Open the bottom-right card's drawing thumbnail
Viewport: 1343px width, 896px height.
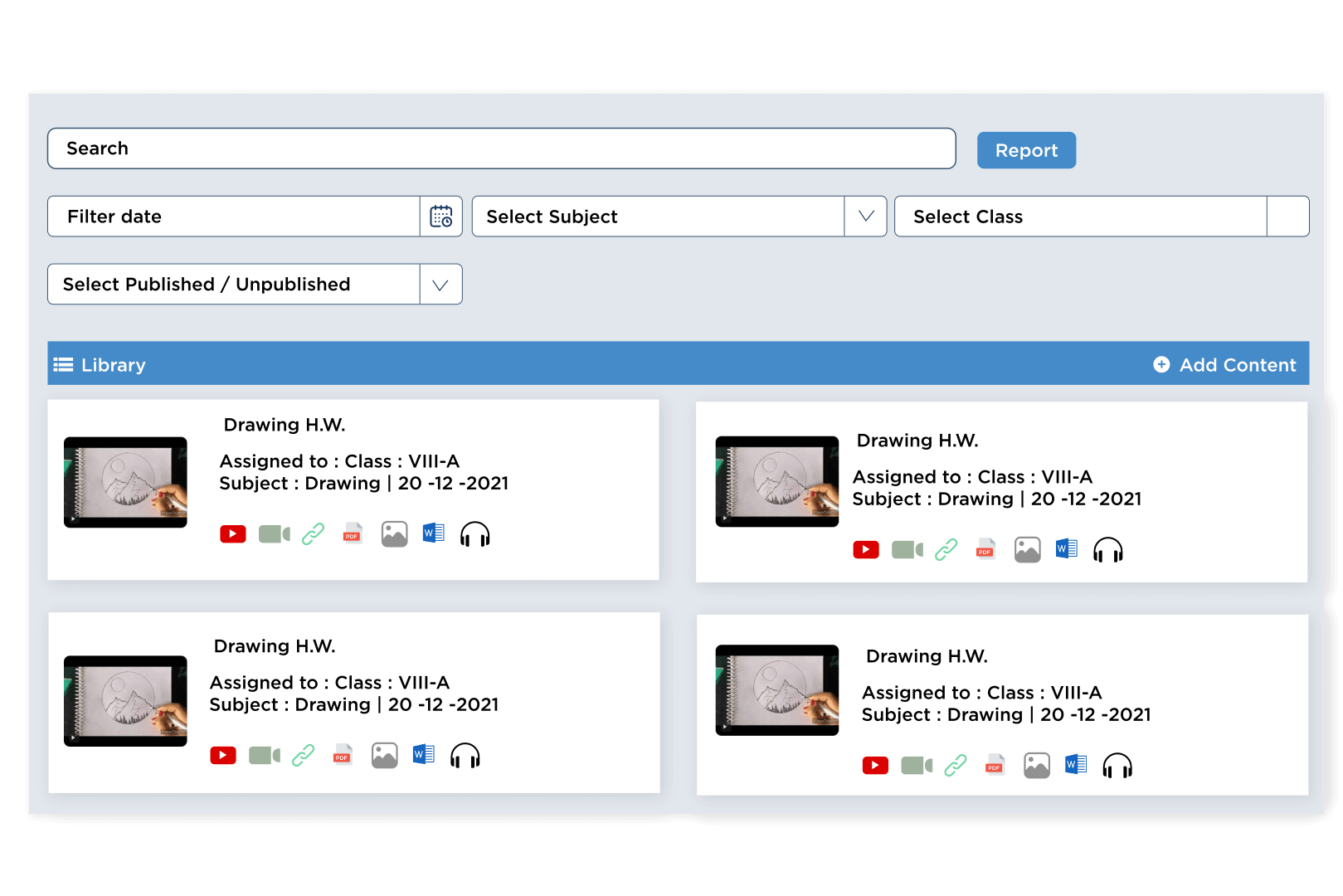tap(776, 690)
